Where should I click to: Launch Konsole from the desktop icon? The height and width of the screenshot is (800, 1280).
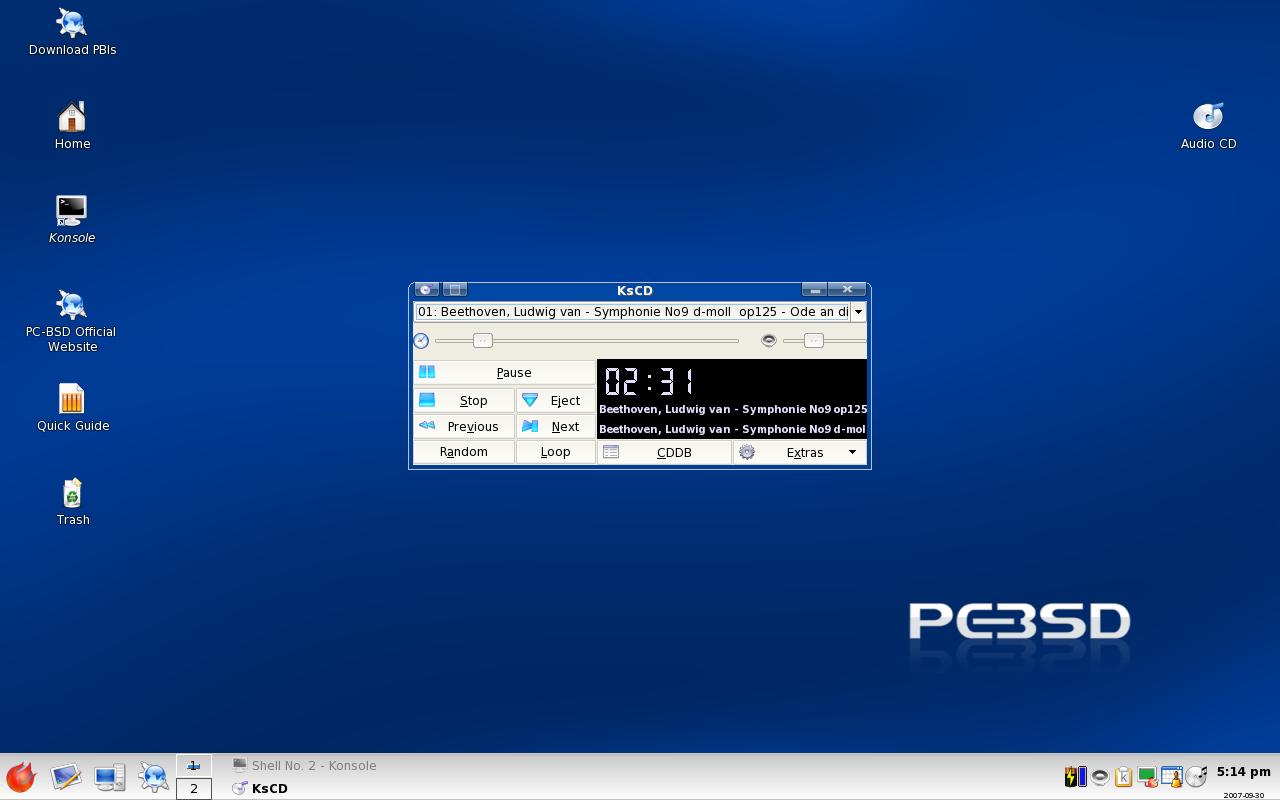72,220
